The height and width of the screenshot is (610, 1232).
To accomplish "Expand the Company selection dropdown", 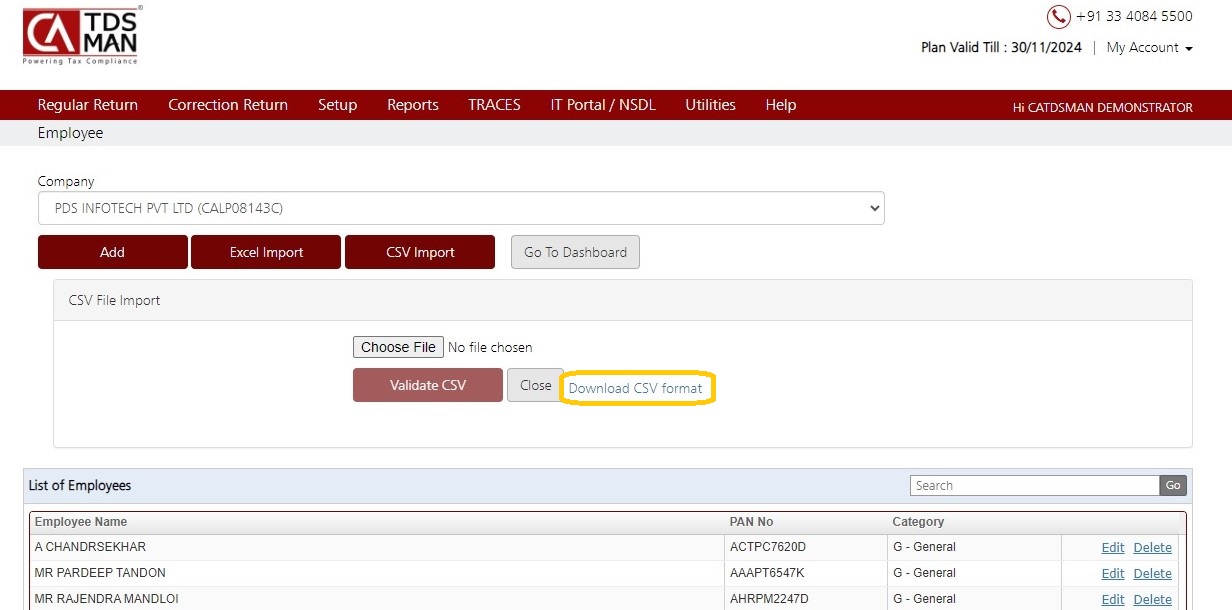I will click(x=461, y=208).
